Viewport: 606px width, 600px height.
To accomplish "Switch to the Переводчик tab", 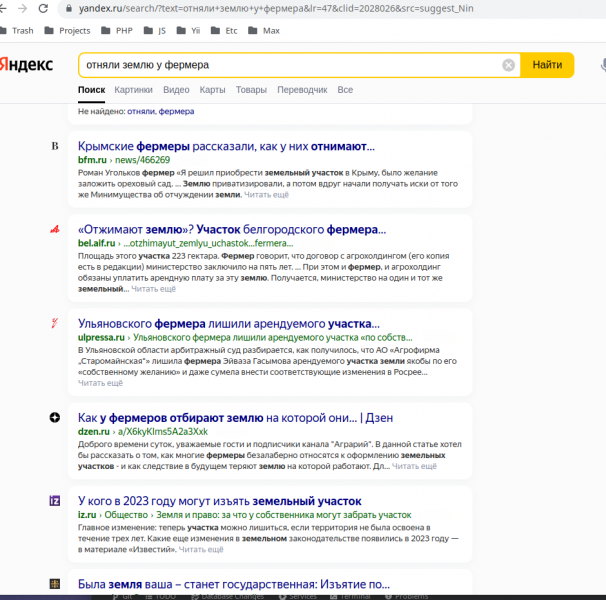I will 302,90.
